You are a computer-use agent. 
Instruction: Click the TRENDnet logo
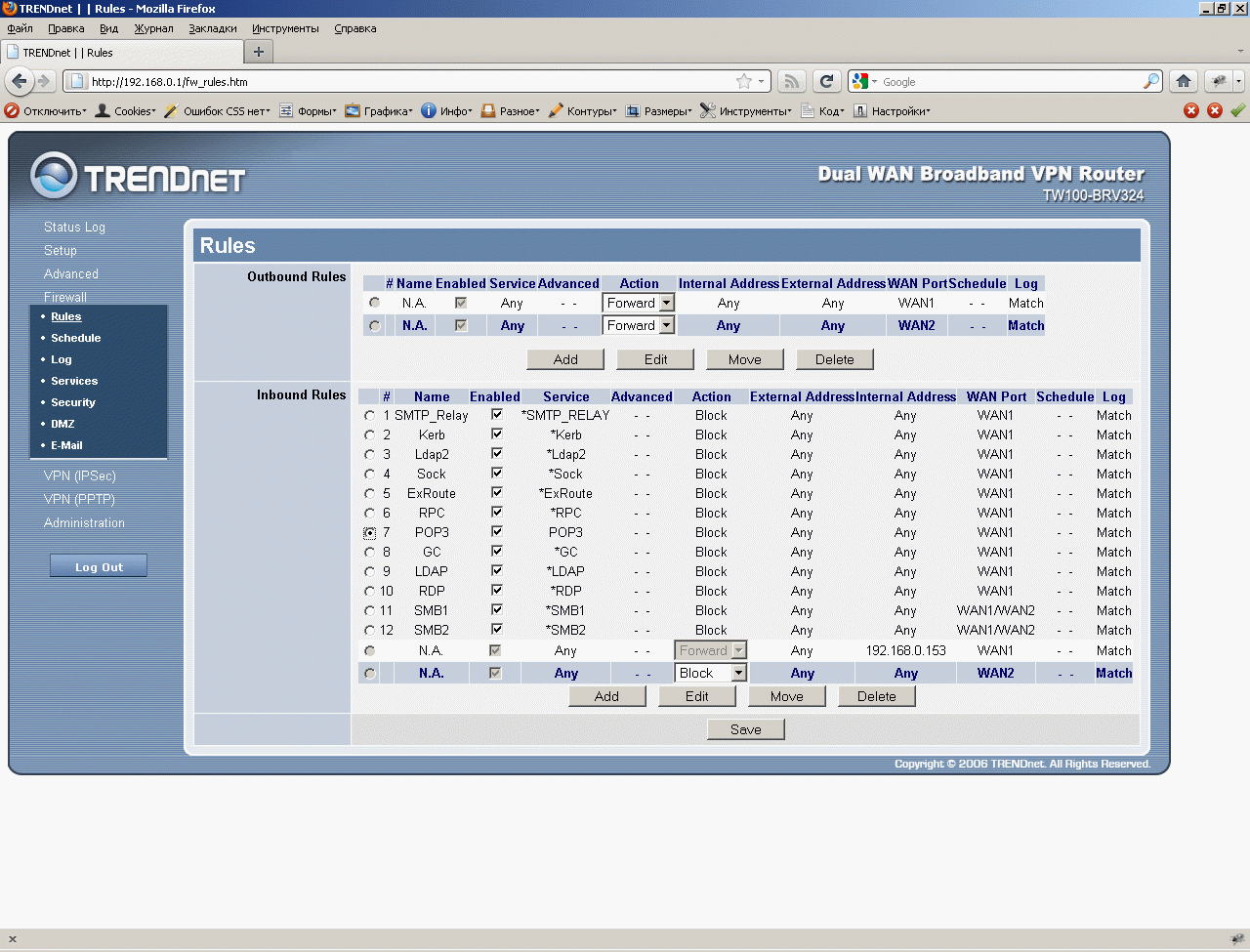click(x=138, y=177)
